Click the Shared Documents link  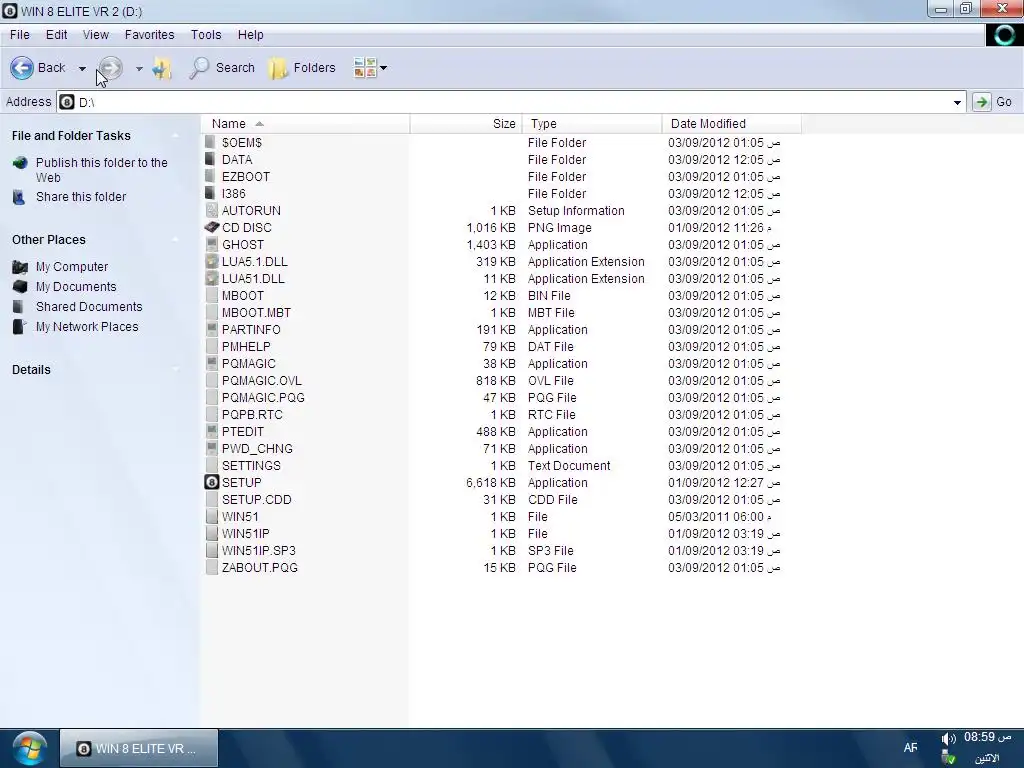pyautogui.click(x=89, y=306)
